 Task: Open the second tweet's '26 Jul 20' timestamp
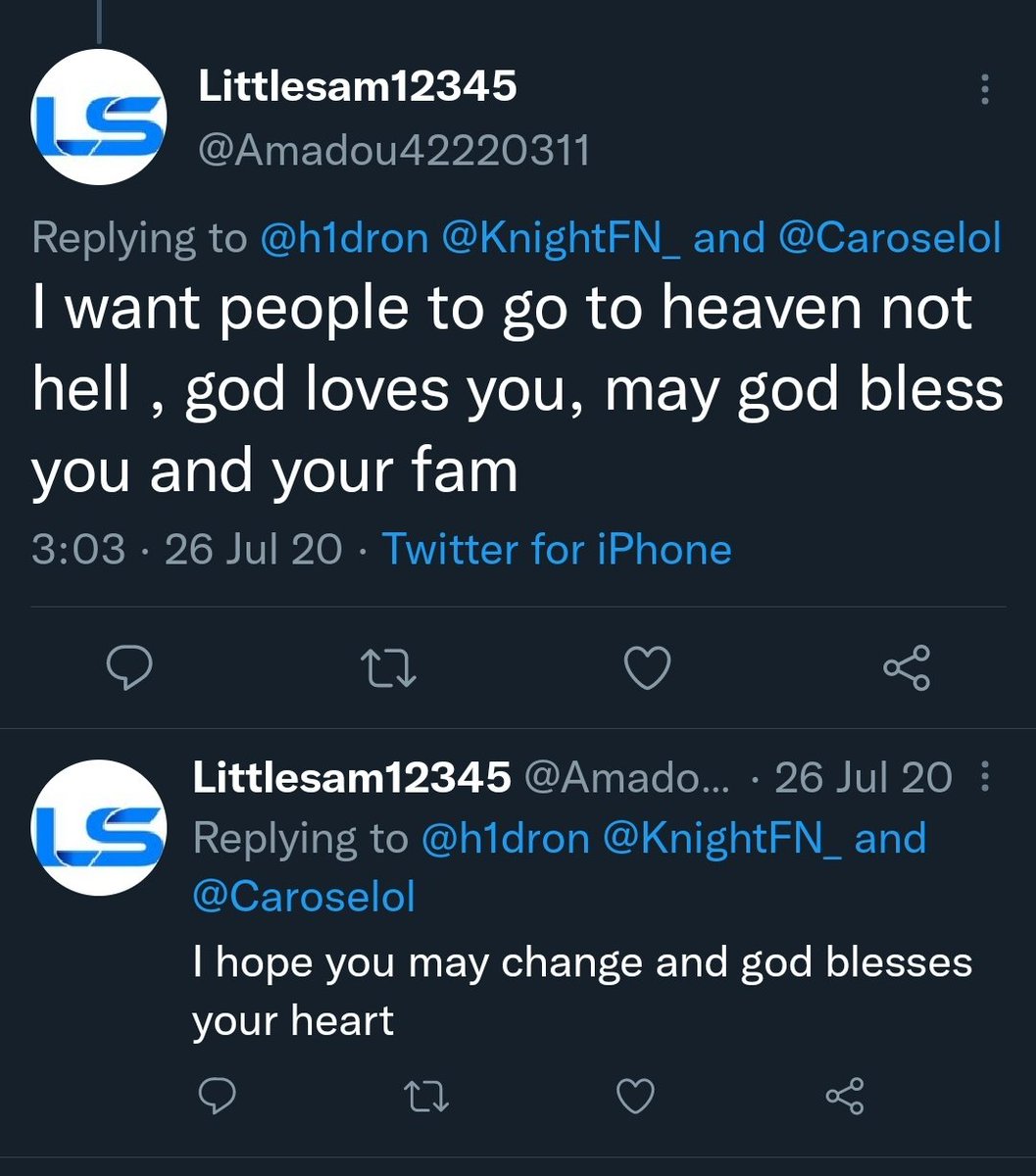(863, 778)
